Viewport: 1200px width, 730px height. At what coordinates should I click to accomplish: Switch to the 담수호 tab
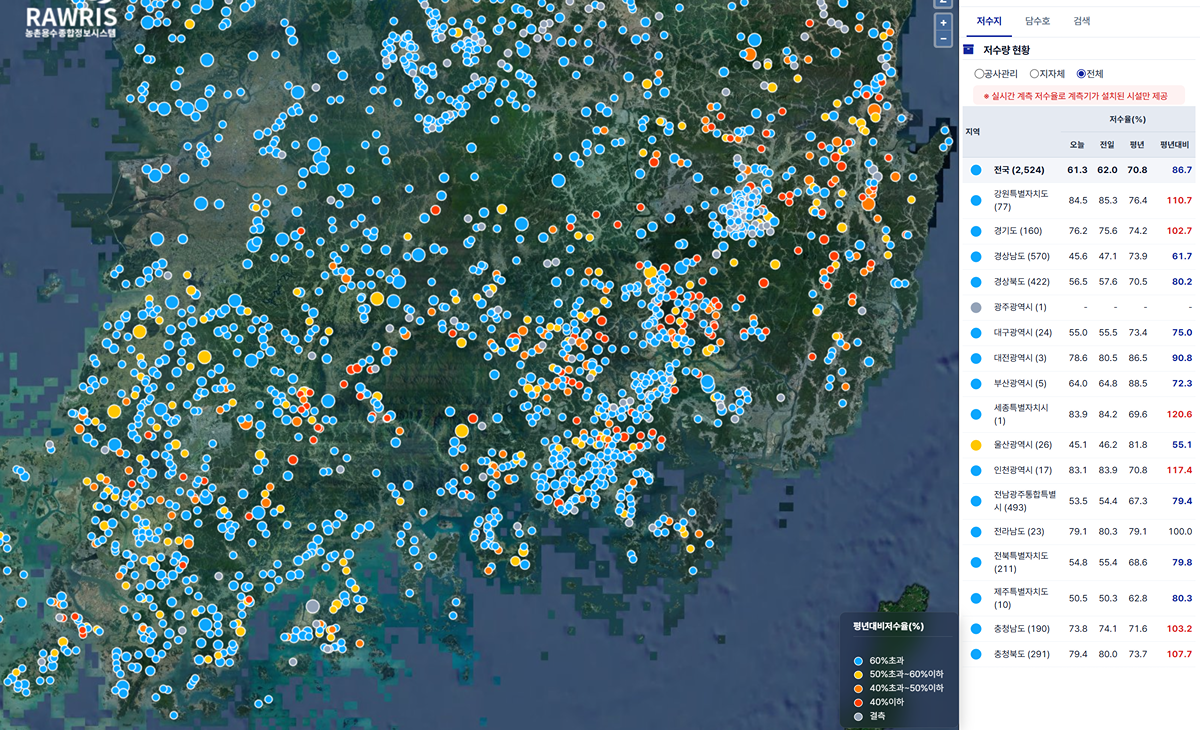tap(1037, 21)
